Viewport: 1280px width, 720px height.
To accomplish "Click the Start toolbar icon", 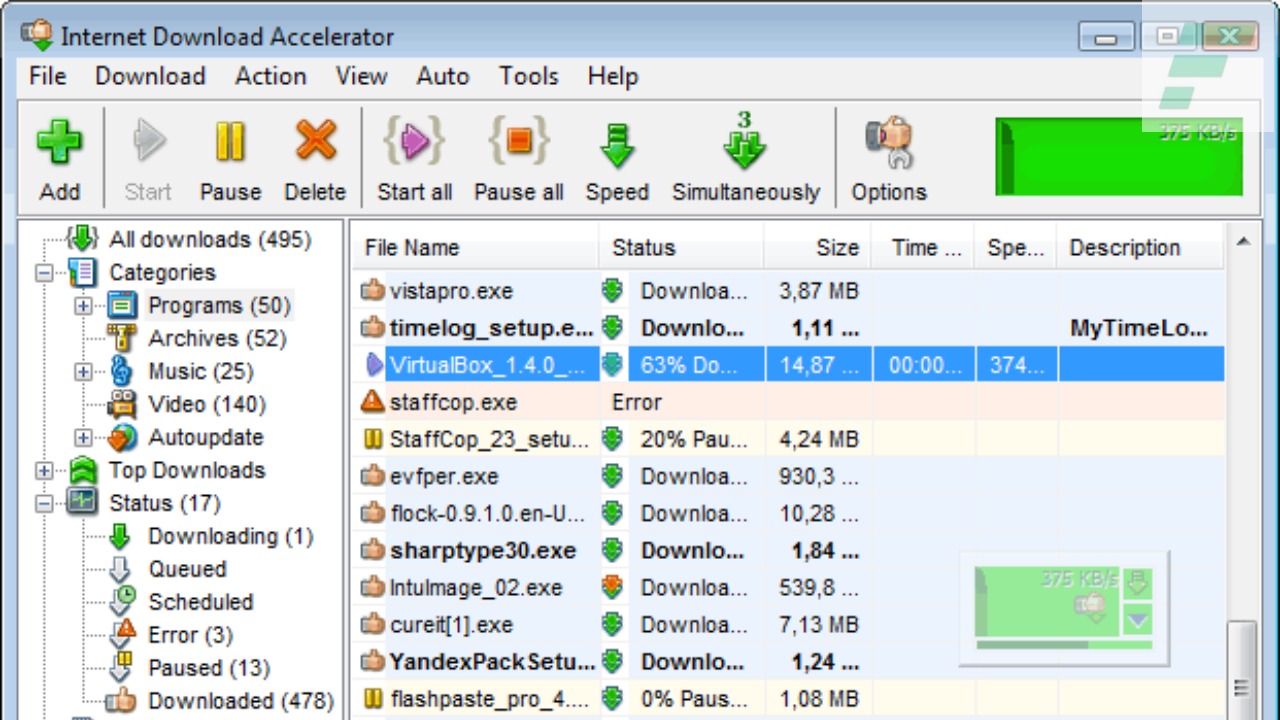I will (x=148, y=143).
